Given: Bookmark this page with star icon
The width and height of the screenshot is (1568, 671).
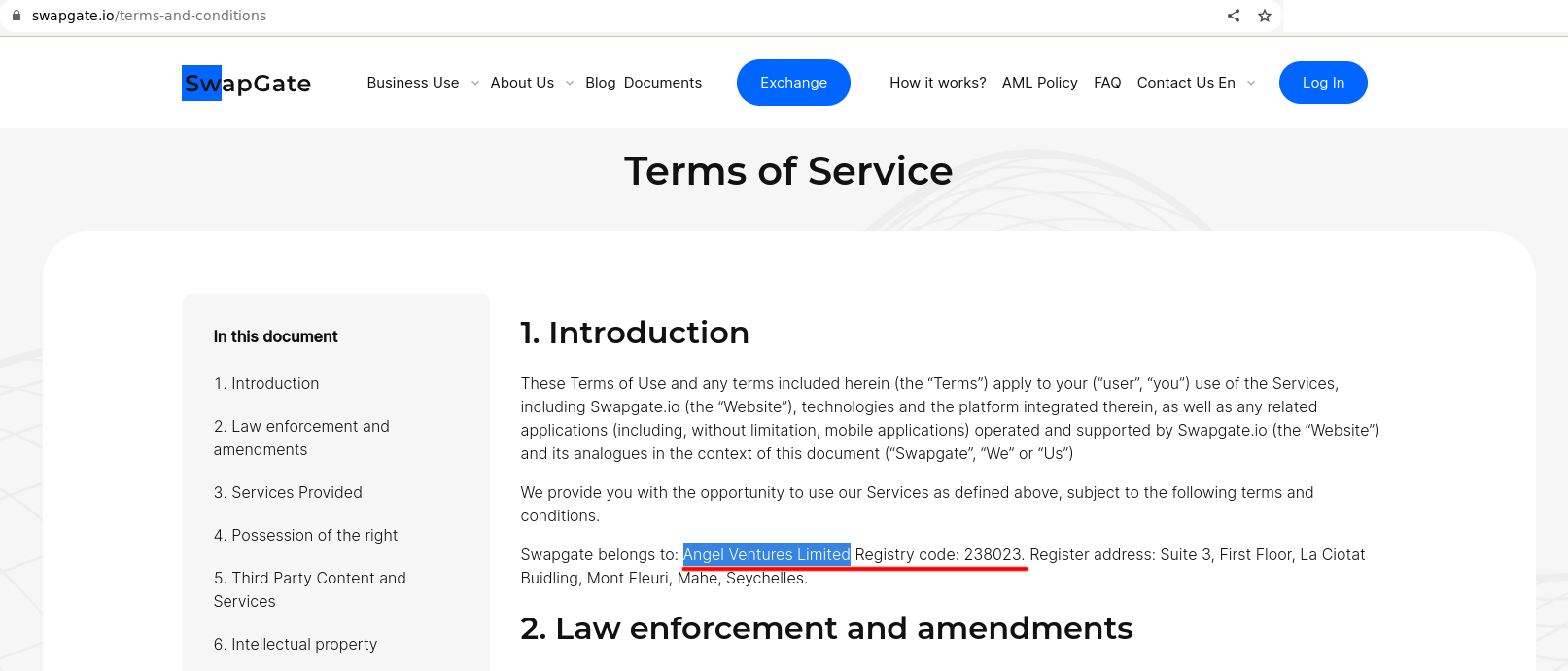Looking at the screenshot, I should pos(1265,16).
